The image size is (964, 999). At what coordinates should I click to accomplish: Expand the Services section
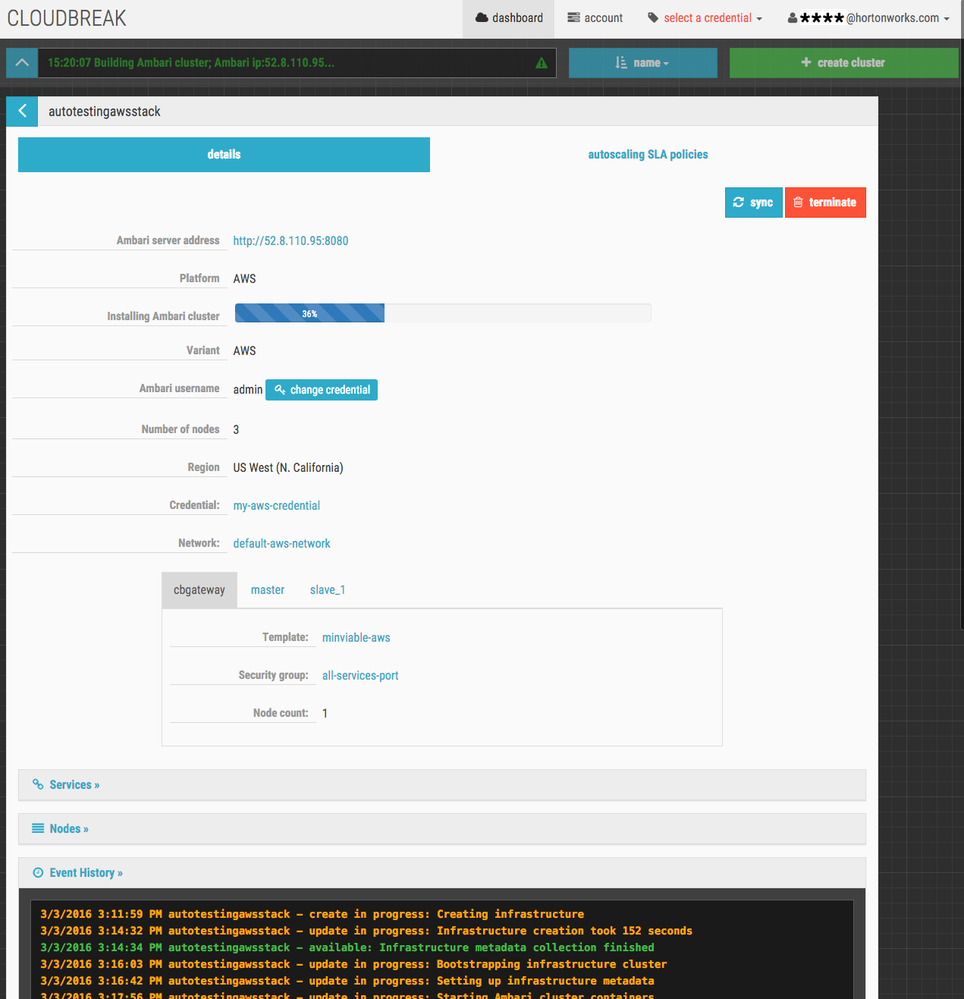click(442, 785)
